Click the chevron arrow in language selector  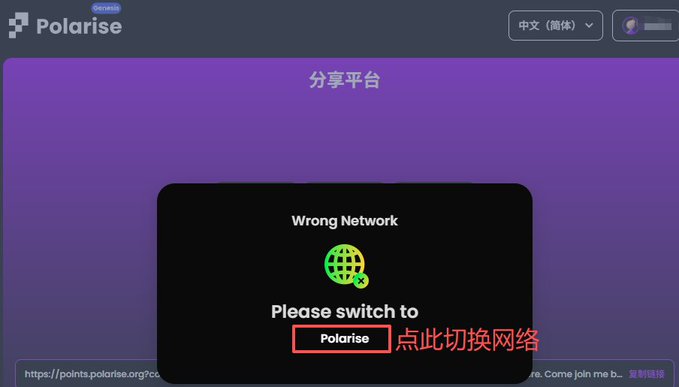pos(589,26)
